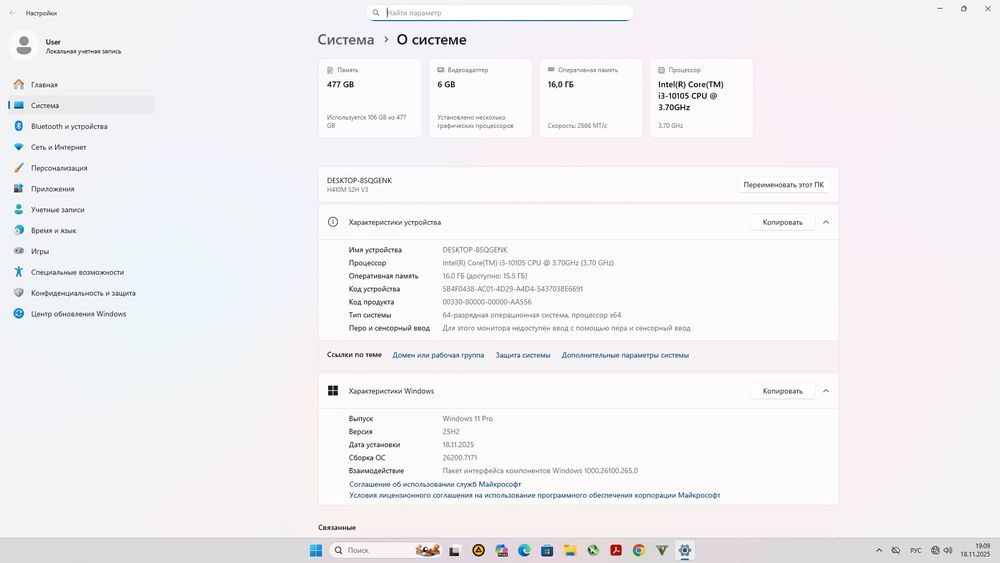Open Microsoft Edge from the taskbar
The image size is (1000, 563).
point(524,550)
